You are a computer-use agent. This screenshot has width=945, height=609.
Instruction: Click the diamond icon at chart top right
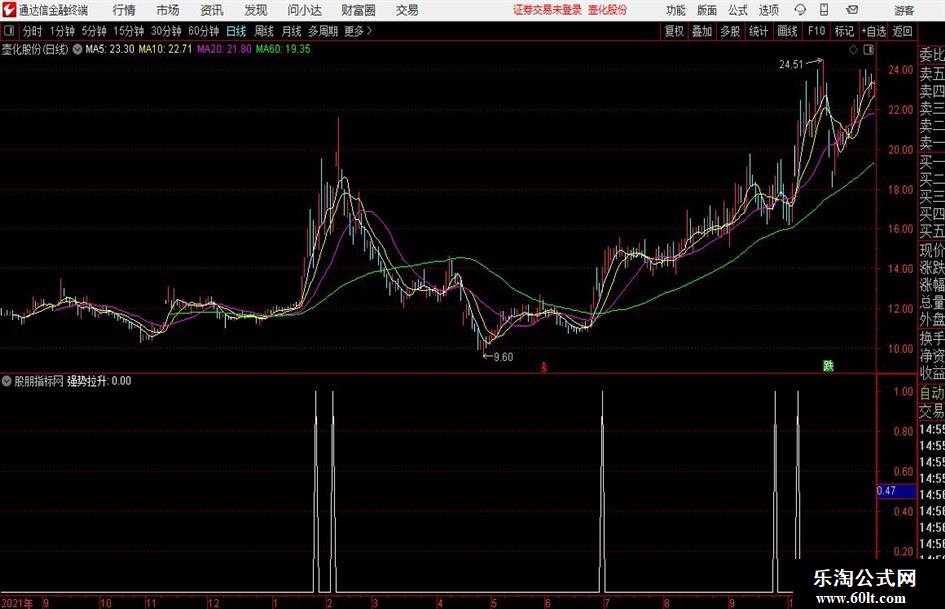click(853, 50)
